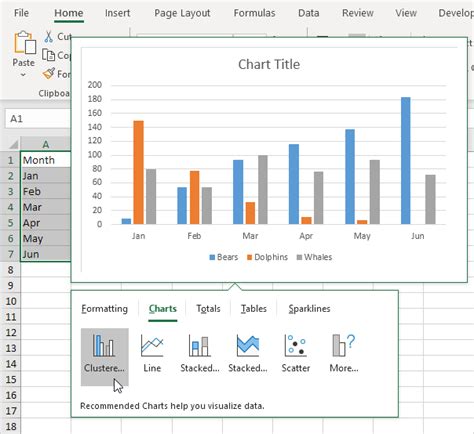Viewport: 474px width, 434px height.
Task: Insert a Scatter chart
Action: click(296, 354)
